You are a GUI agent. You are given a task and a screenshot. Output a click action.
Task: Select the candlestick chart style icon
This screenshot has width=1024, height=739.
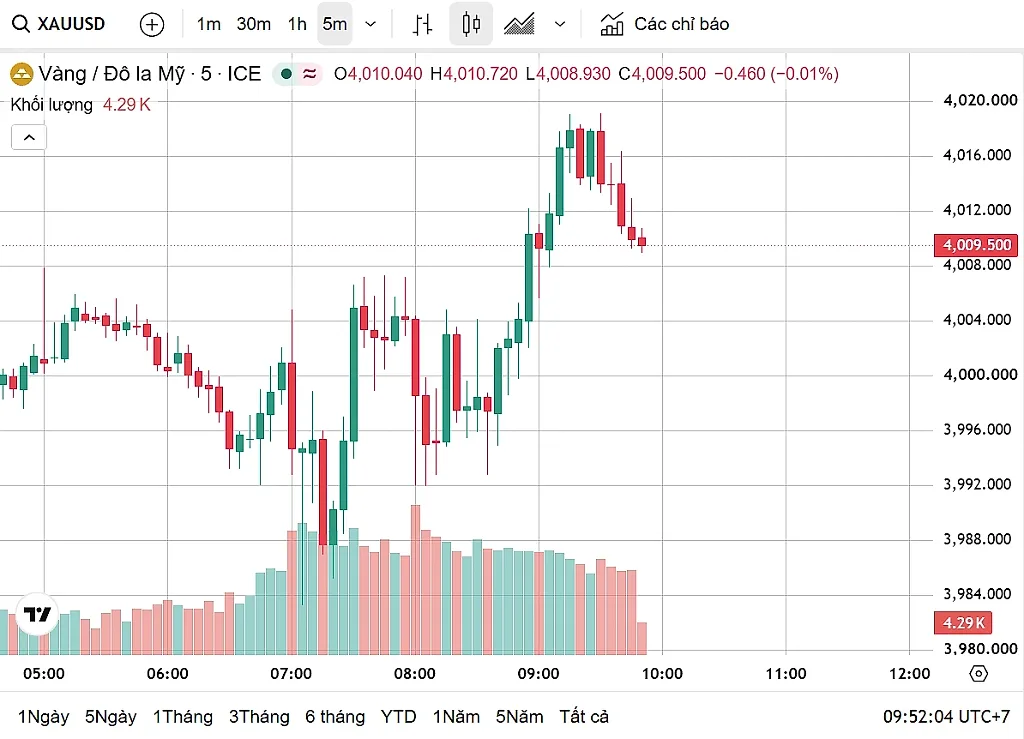(471, 24)
